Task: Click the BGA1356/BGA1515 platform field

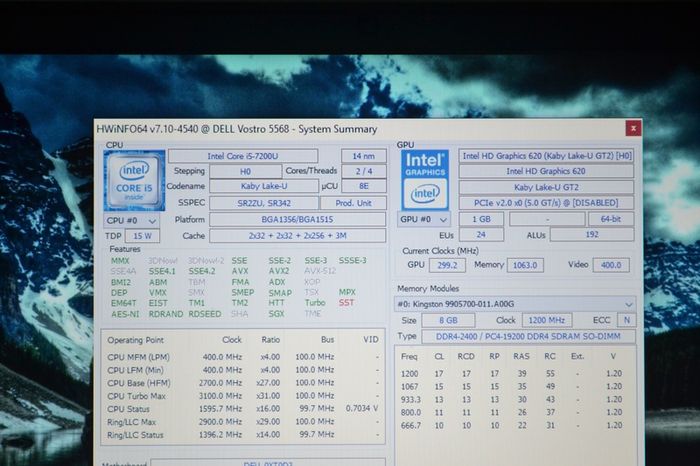Action: (x=297, y=220)
